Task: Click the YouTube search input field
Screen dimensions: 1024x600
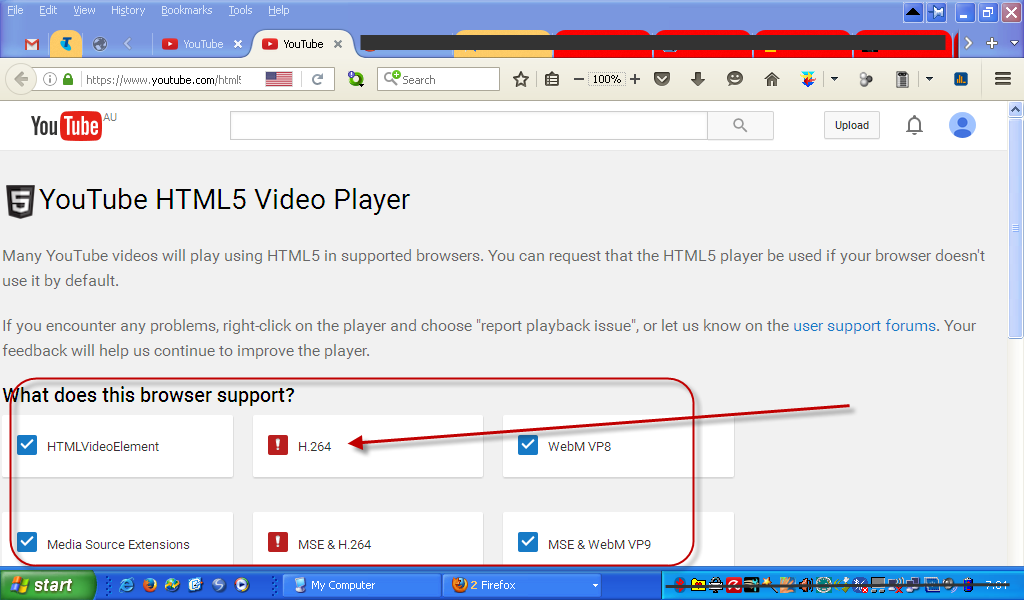Action: tap(468, 125)
